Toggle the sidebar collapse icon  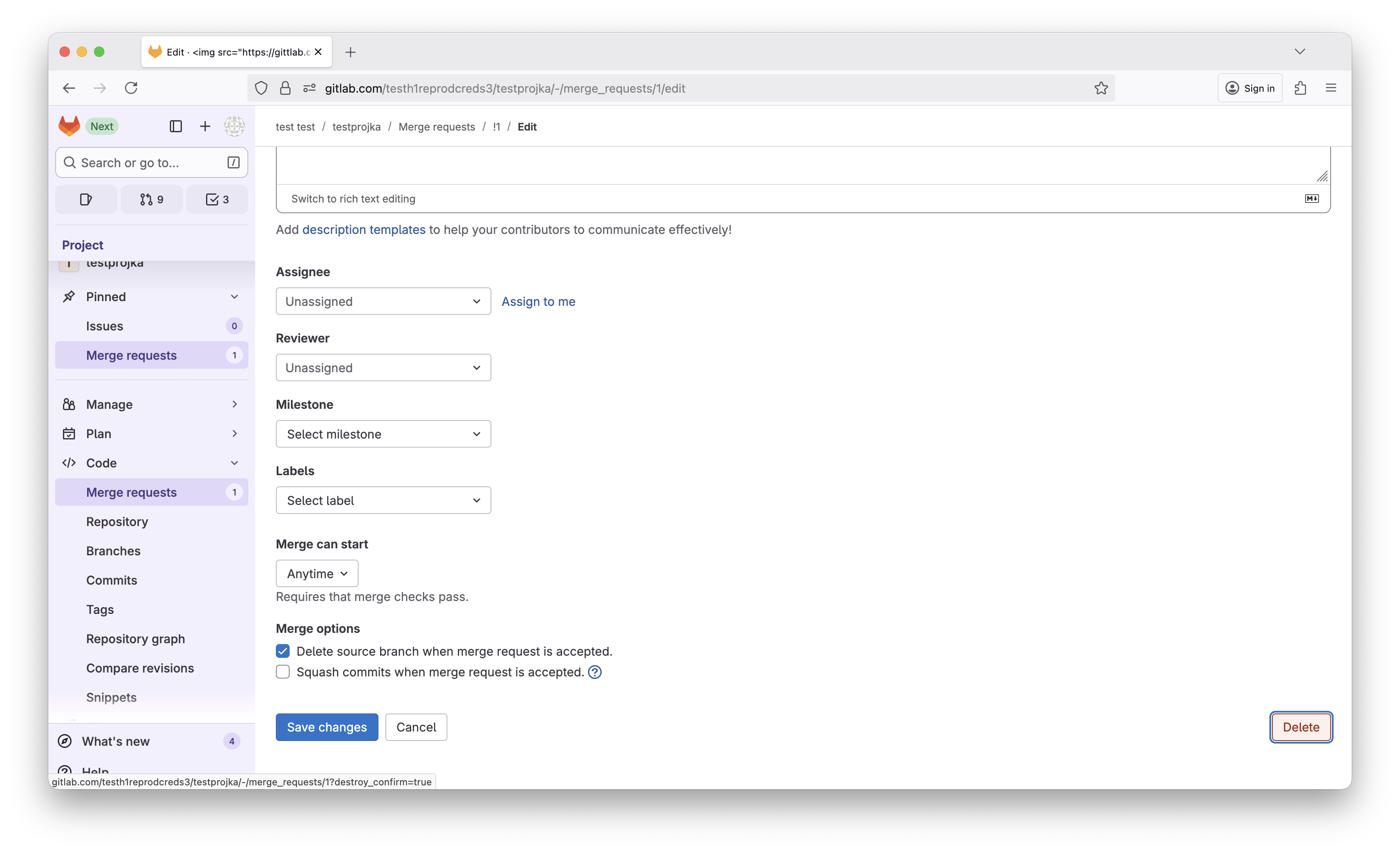pos(175,126)
